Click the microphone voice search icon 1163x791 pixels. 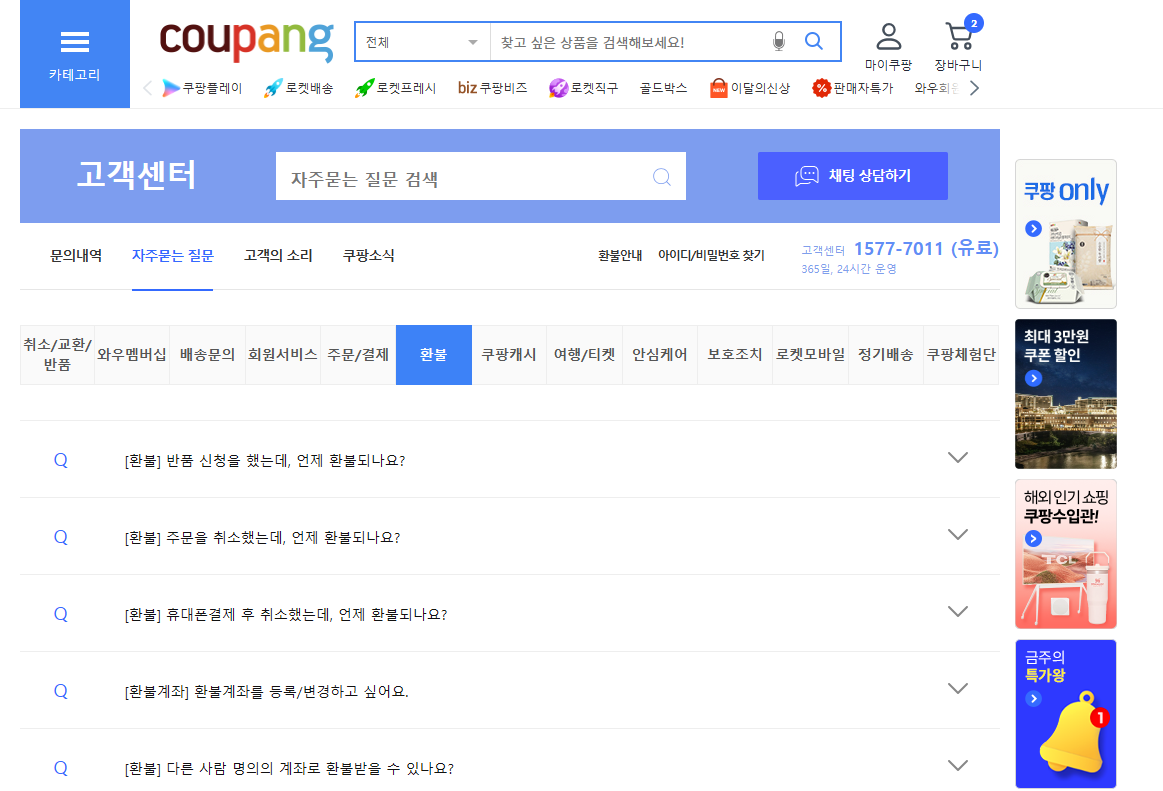778,42
